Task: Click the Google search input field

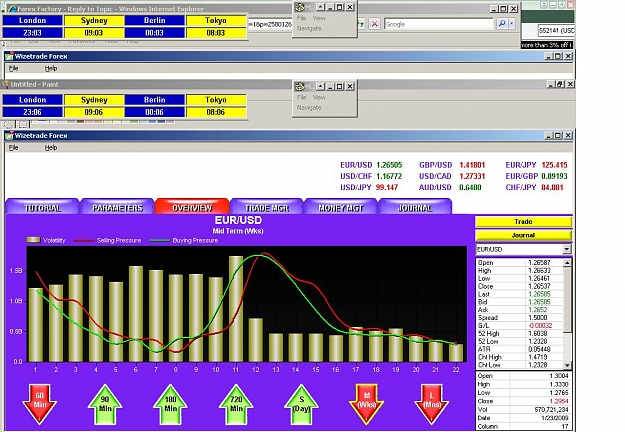Action: pyautogui.click(x=438, y=24)
